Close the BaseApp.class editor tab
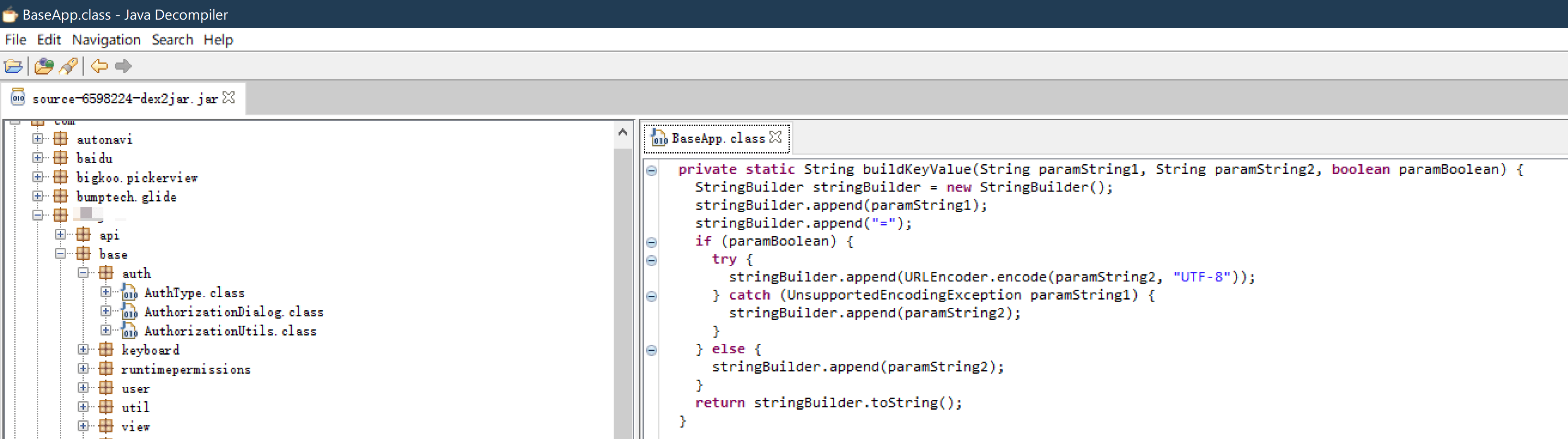The height and width of the screenshot is (439, 1568). click(775, 137)
